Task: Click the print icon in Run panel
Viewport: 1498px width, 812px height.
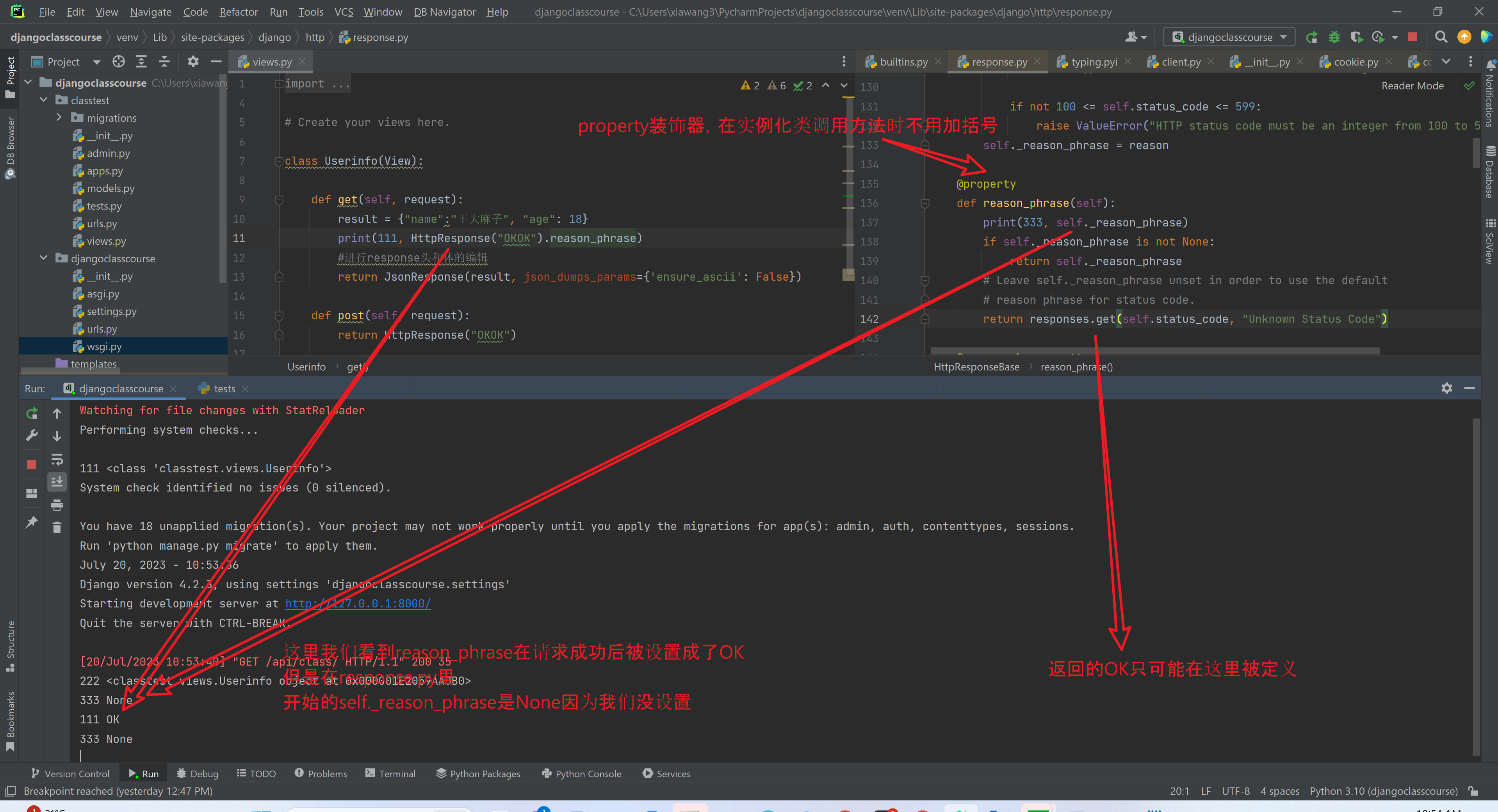Action: click(x=57, y=505)
